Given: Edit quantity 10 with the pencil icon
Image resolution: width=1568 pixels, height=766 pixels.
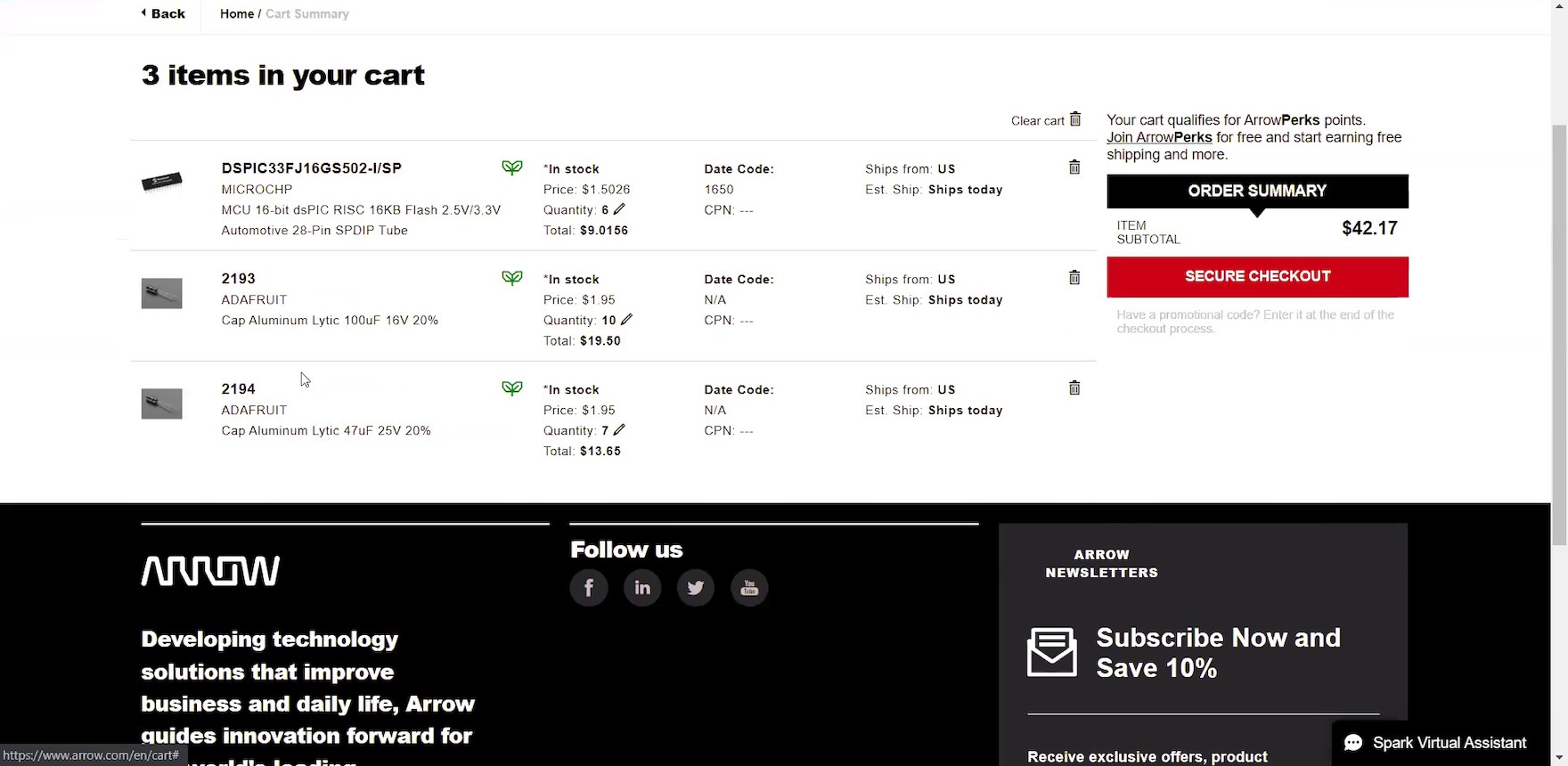Looking at the screenshot, I should pos(626,320).
